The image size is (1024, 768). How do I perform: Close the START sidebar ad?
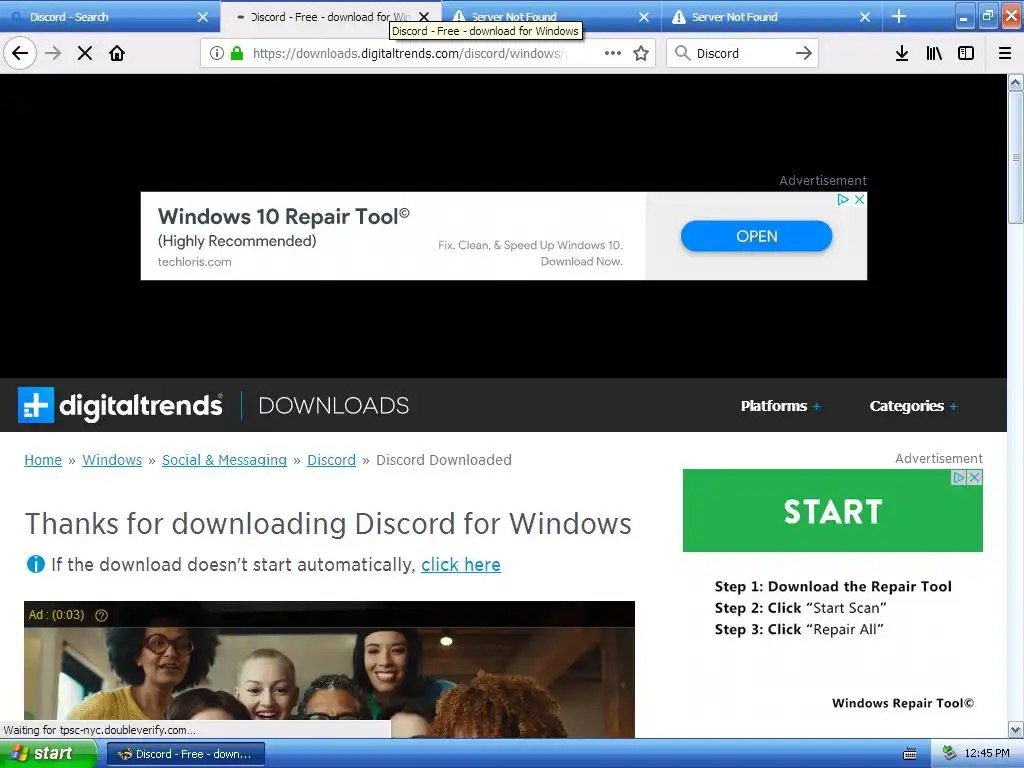coord(974,477)
